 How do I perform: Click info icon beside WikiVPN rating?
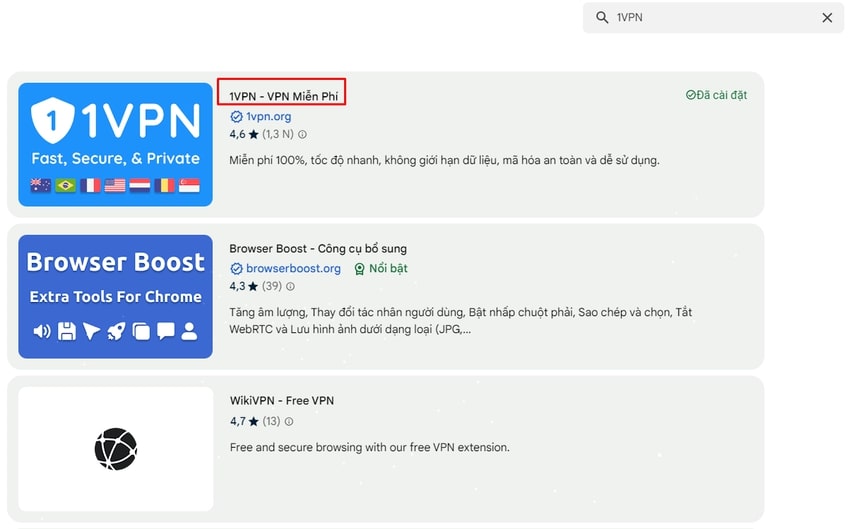click(x=290, y=421)
